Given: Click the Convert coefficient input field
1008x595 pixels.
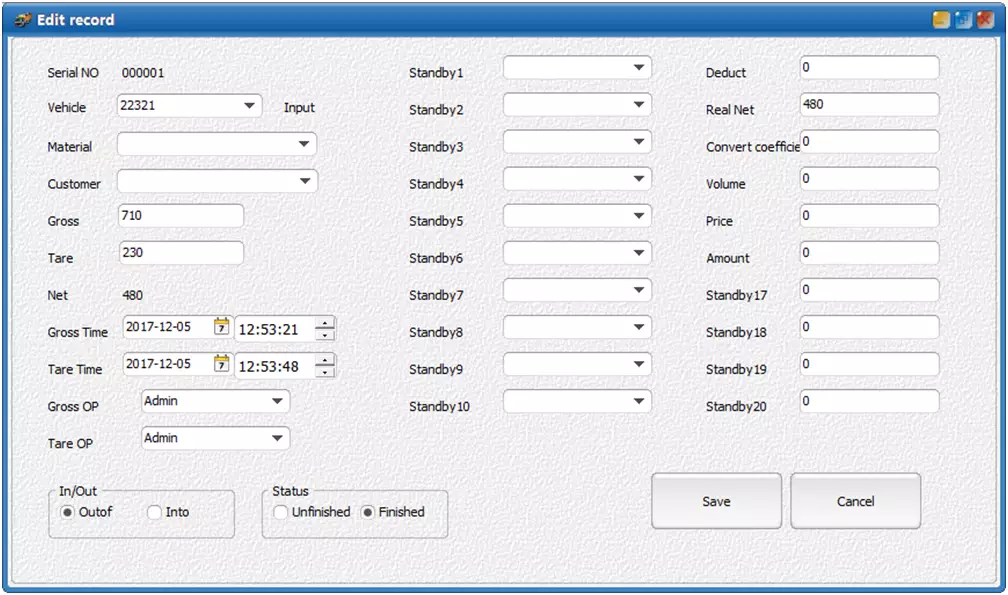Looking at the screenshot, I should [869, 142].
